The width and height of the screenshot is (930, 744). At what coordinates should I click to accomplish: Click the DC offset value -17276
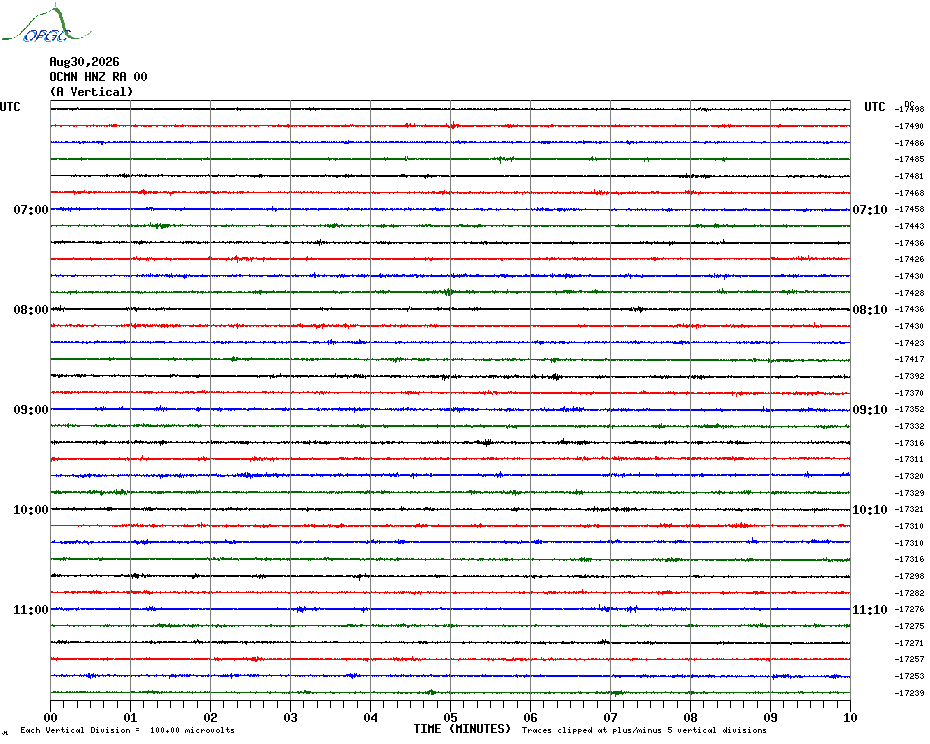[909, 609]
